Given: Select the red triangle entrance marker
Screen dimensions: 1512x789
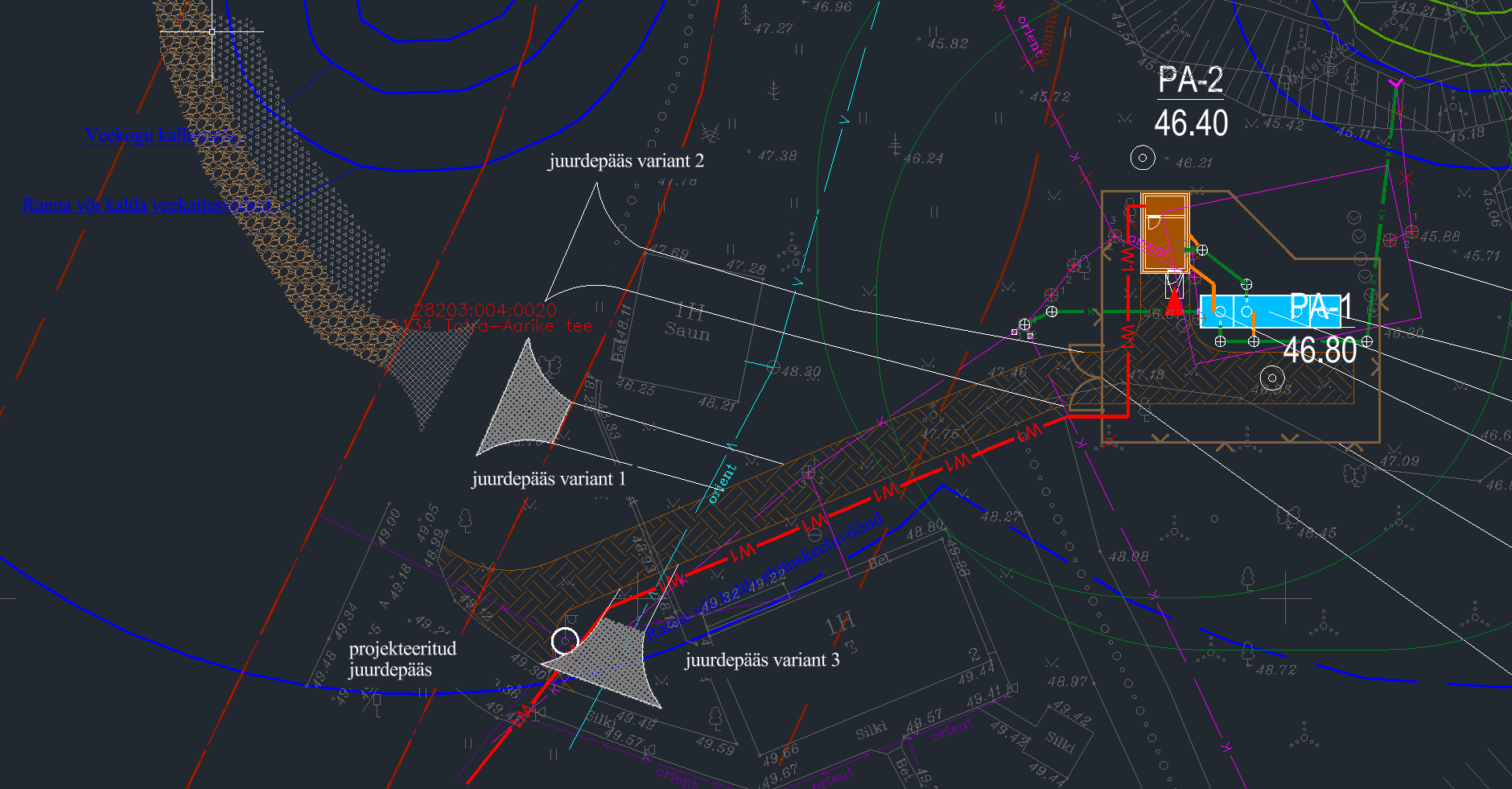Looking at the screenshot, I should click(1175, 303).
